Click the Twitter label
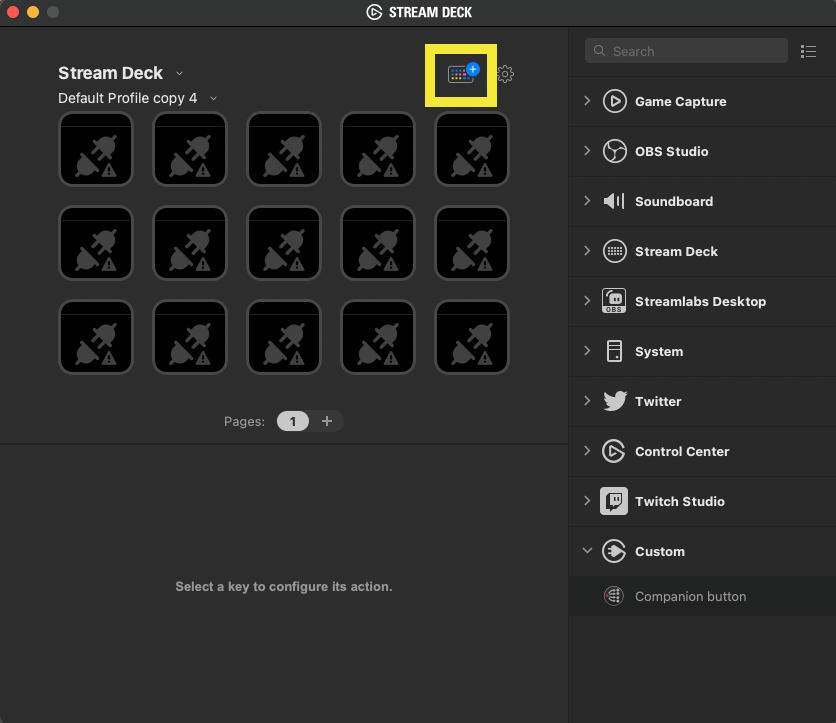Image resolution: width=836 pixels, height=723 pixels. [x=658, y=401]
